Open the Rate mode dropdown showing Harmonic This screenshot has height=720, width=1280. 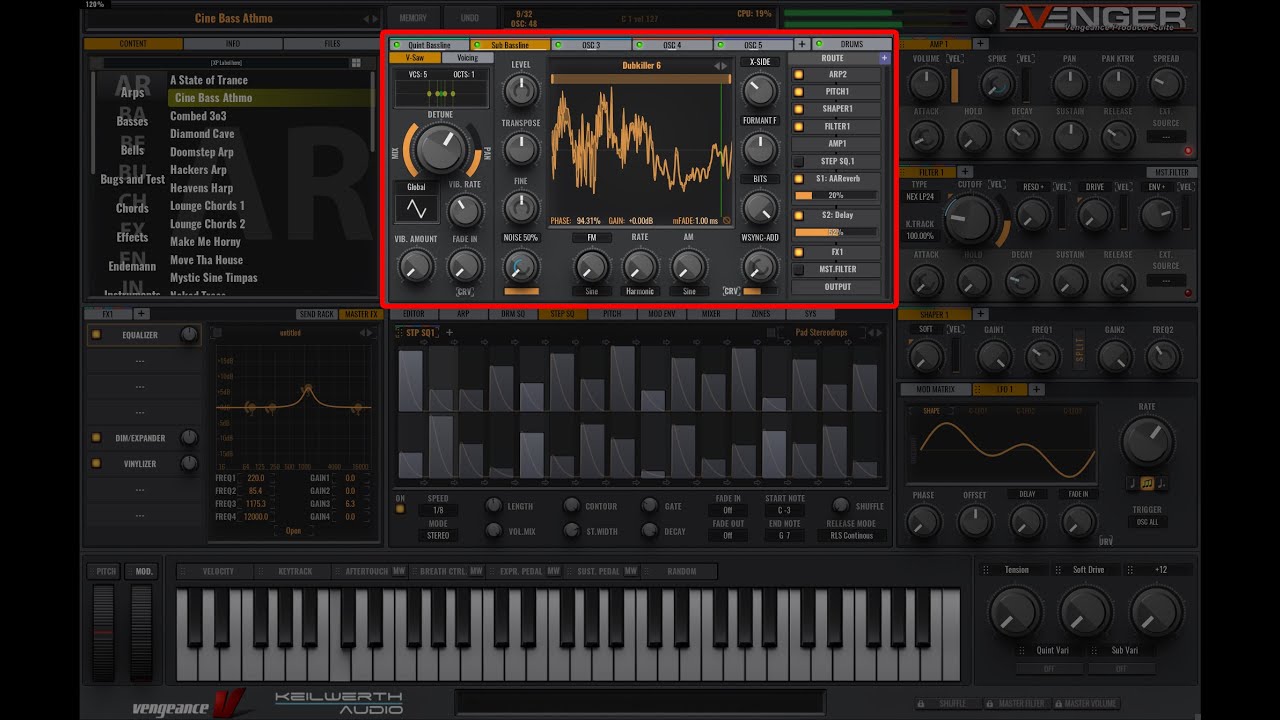[639, 291]
